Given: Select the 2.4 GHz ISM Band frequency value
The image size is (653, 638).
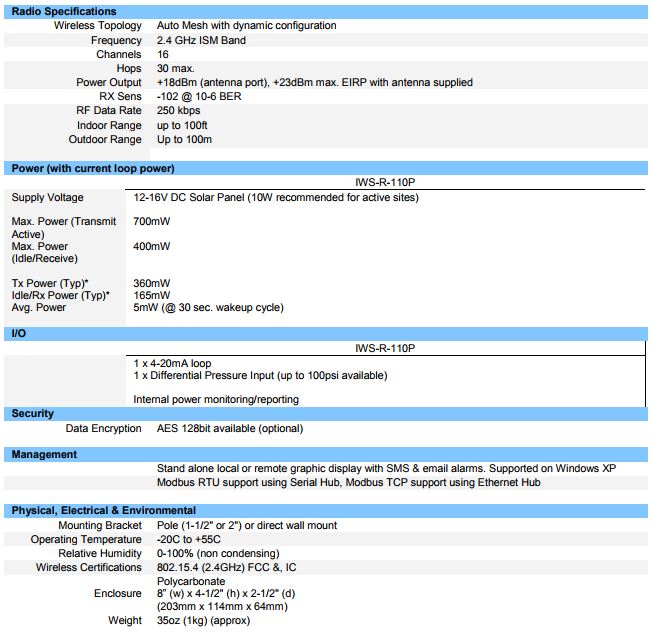Looking at the screenshot, I should pyautogui.click(x=201, y=40).
